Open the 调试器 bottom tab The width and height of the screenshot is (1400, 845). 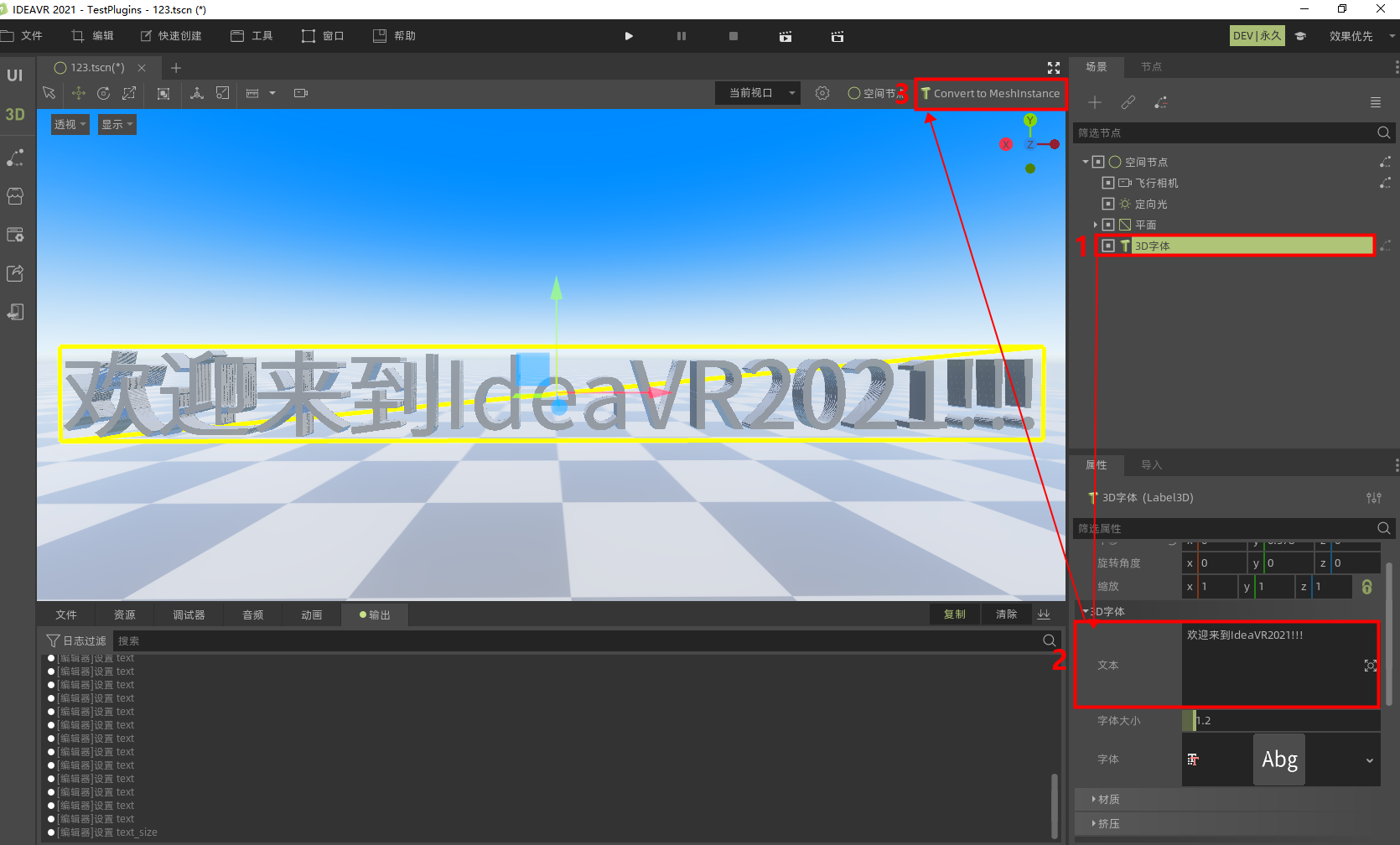pos(189,615)
